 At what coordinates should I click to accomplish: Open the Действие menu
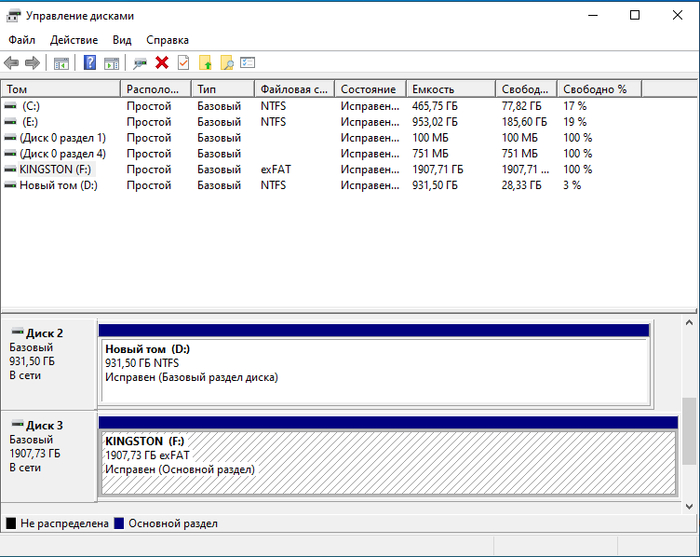74,40
